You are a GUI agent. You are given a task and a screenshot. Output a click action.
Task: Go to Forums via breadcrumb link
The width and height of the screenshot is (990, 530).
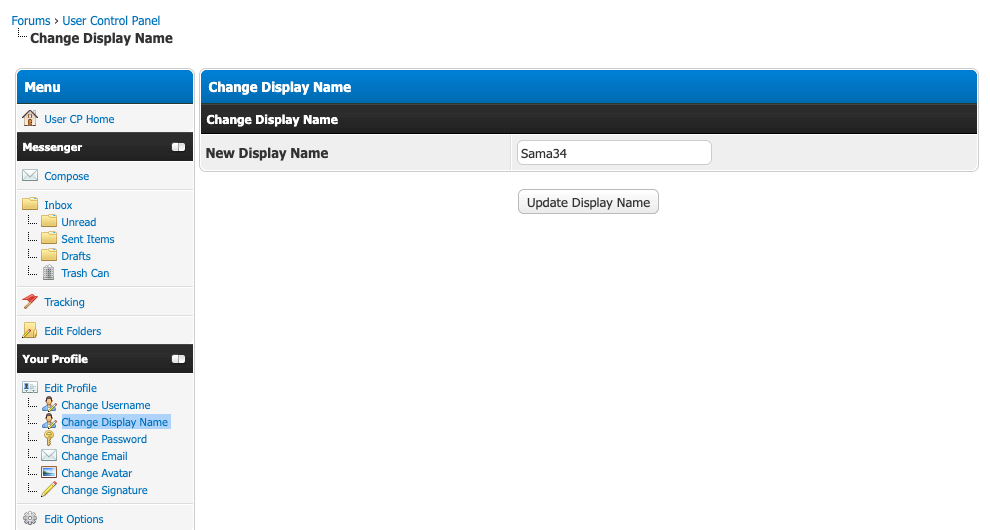[31, 20]
